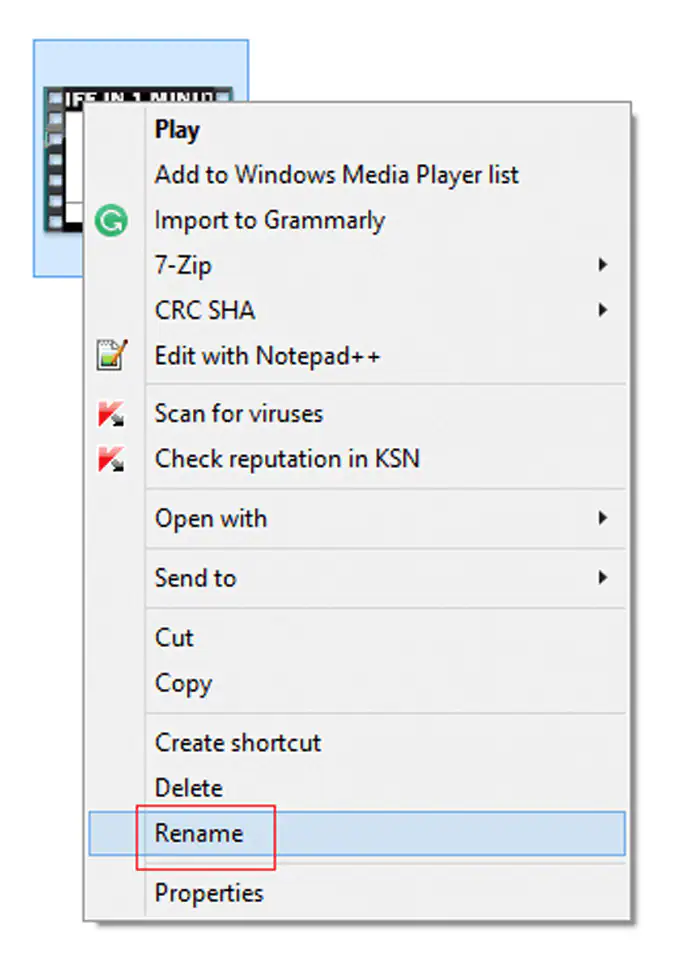
Task: Choose Create shortcut
Action: click(238, 743)
